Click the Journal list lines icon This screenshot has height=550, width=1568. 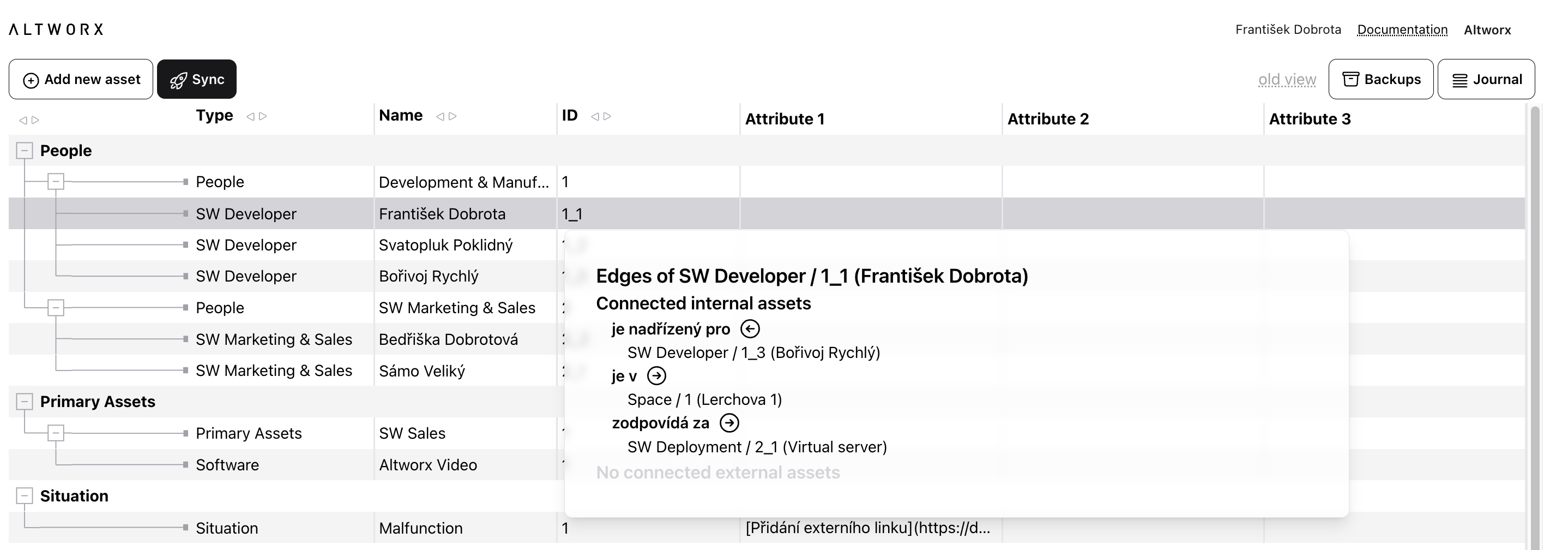point(1459,80)
